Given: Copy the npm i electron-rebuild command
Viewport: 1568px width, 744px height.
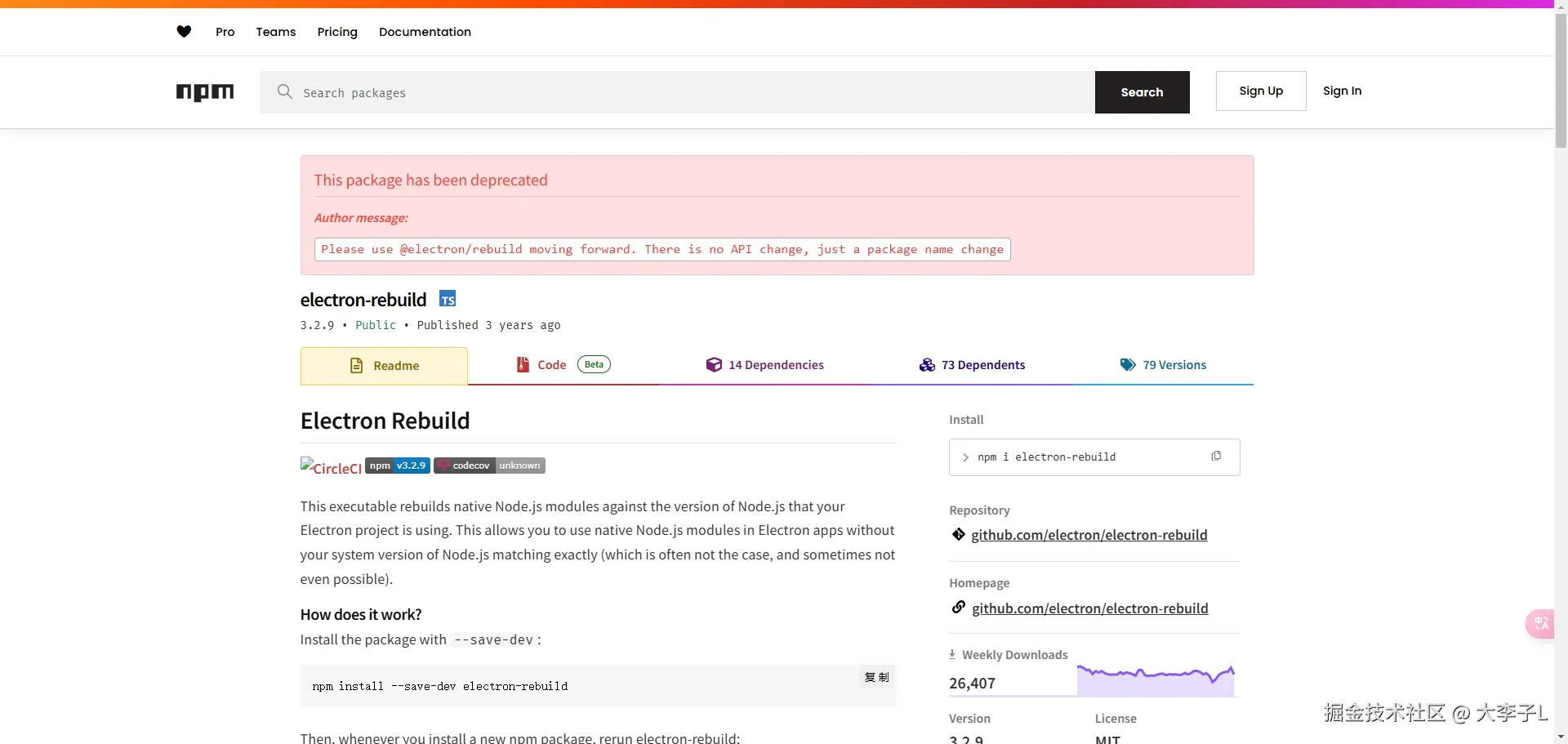Looking at the screenshot, I should [1216, 457].
